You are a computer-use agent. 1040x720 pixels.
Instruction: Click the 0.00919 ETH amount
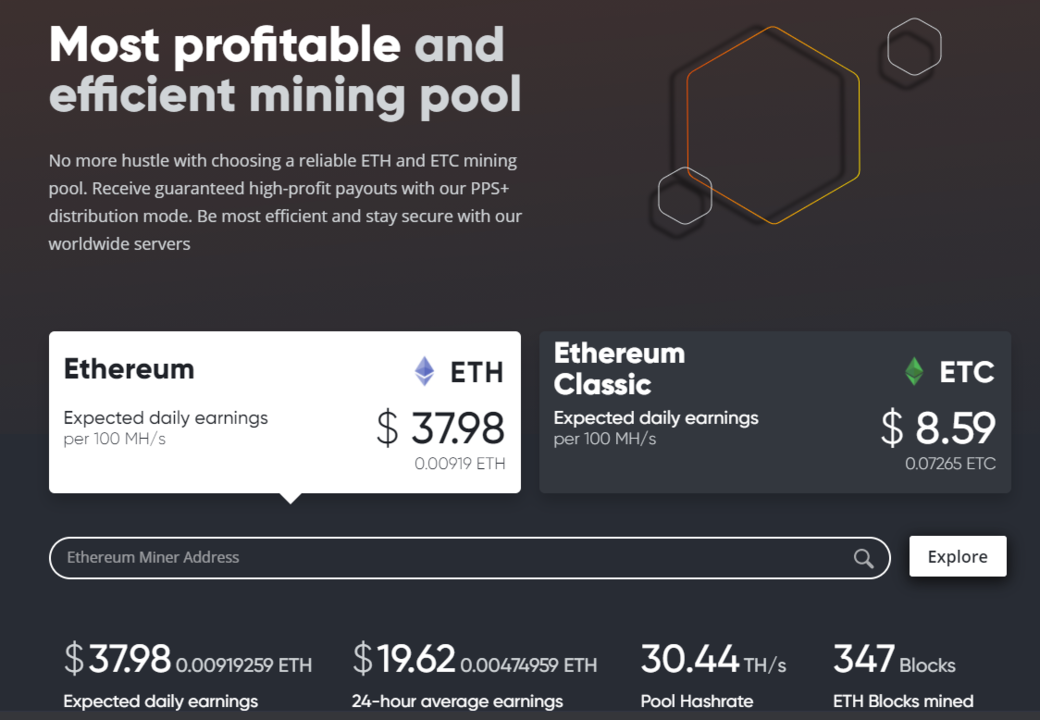[460, 464]
